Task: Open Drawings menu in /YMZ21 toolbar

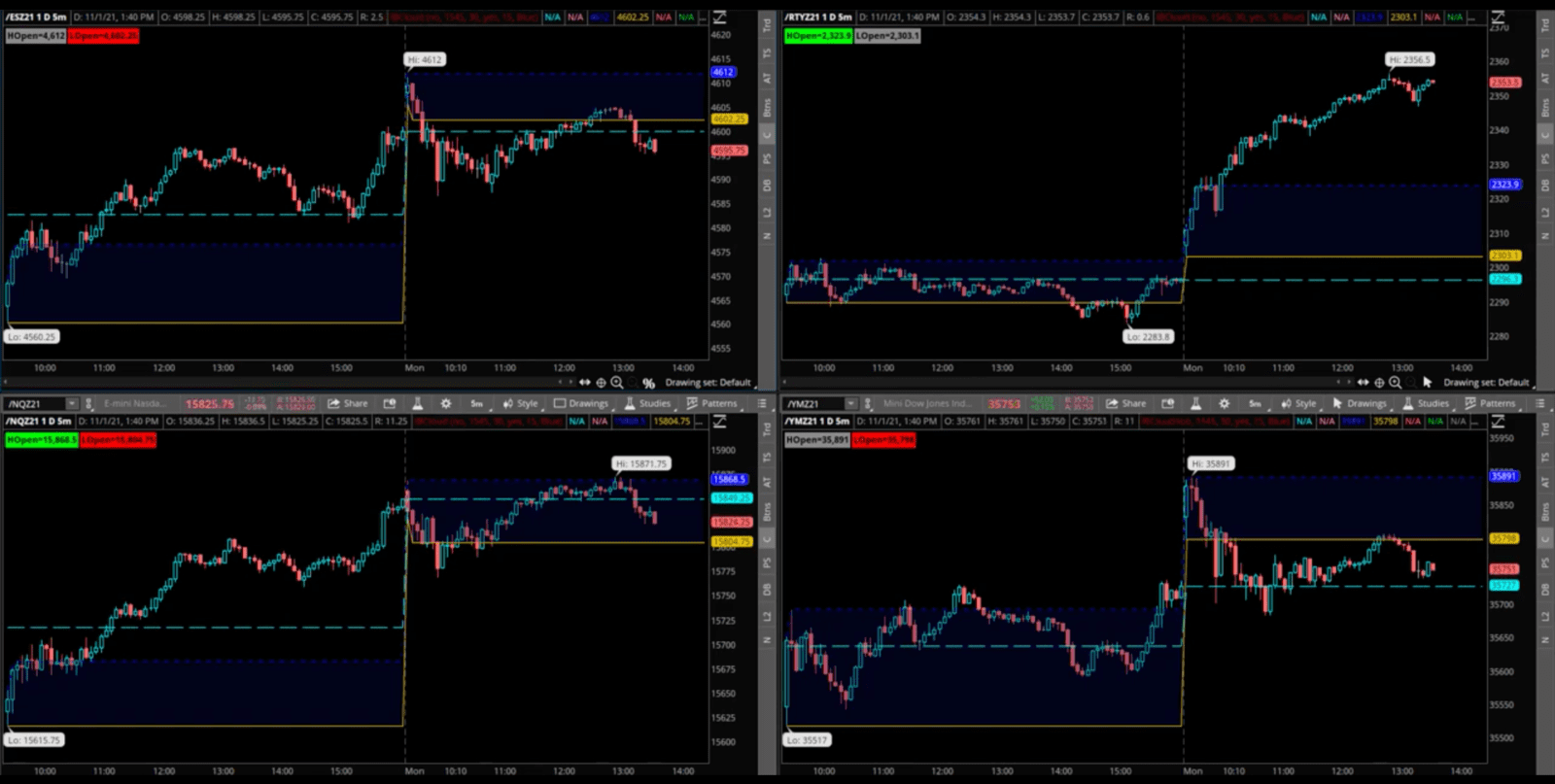Action: pos(1360,403)
